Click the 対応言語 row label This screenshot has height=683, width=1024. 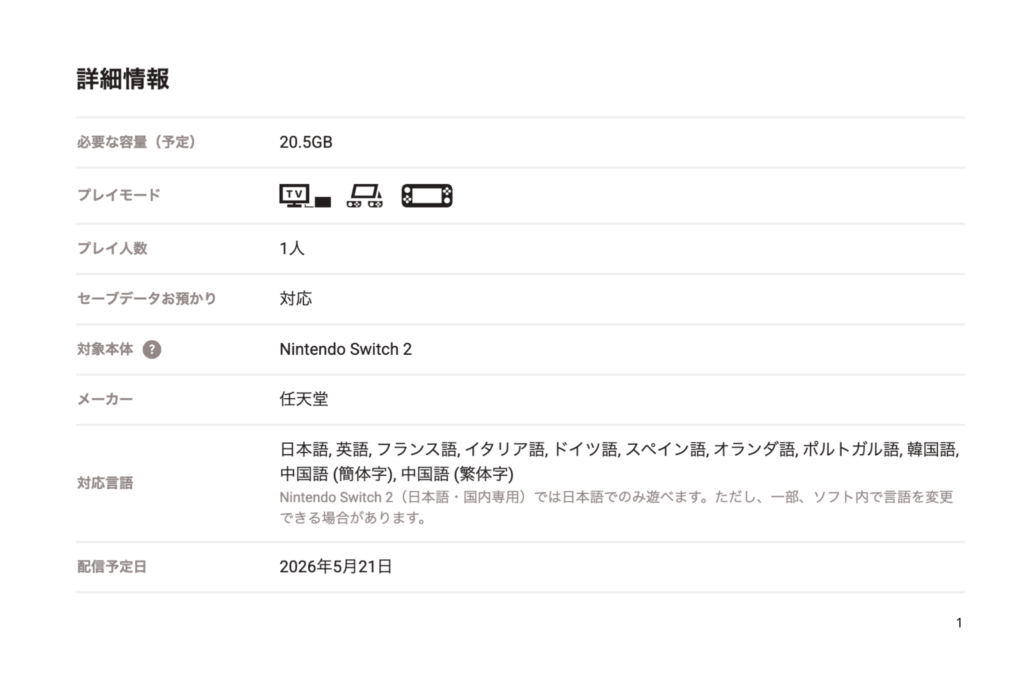105,483
